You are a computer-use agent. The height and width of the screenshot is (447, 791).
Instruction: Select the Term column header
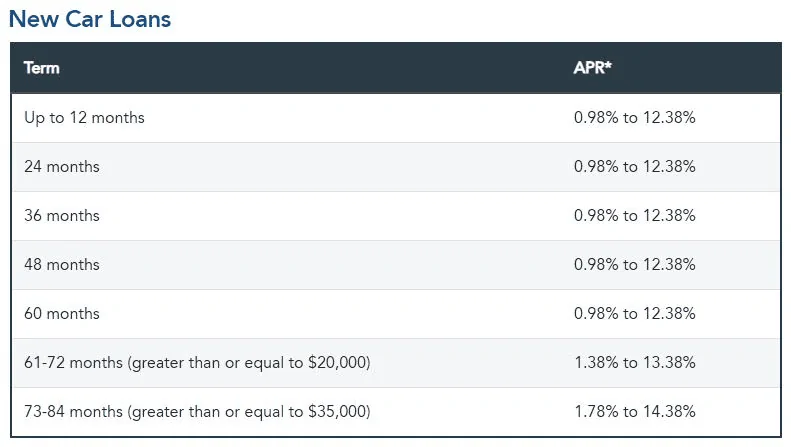(x=41, y=68)
